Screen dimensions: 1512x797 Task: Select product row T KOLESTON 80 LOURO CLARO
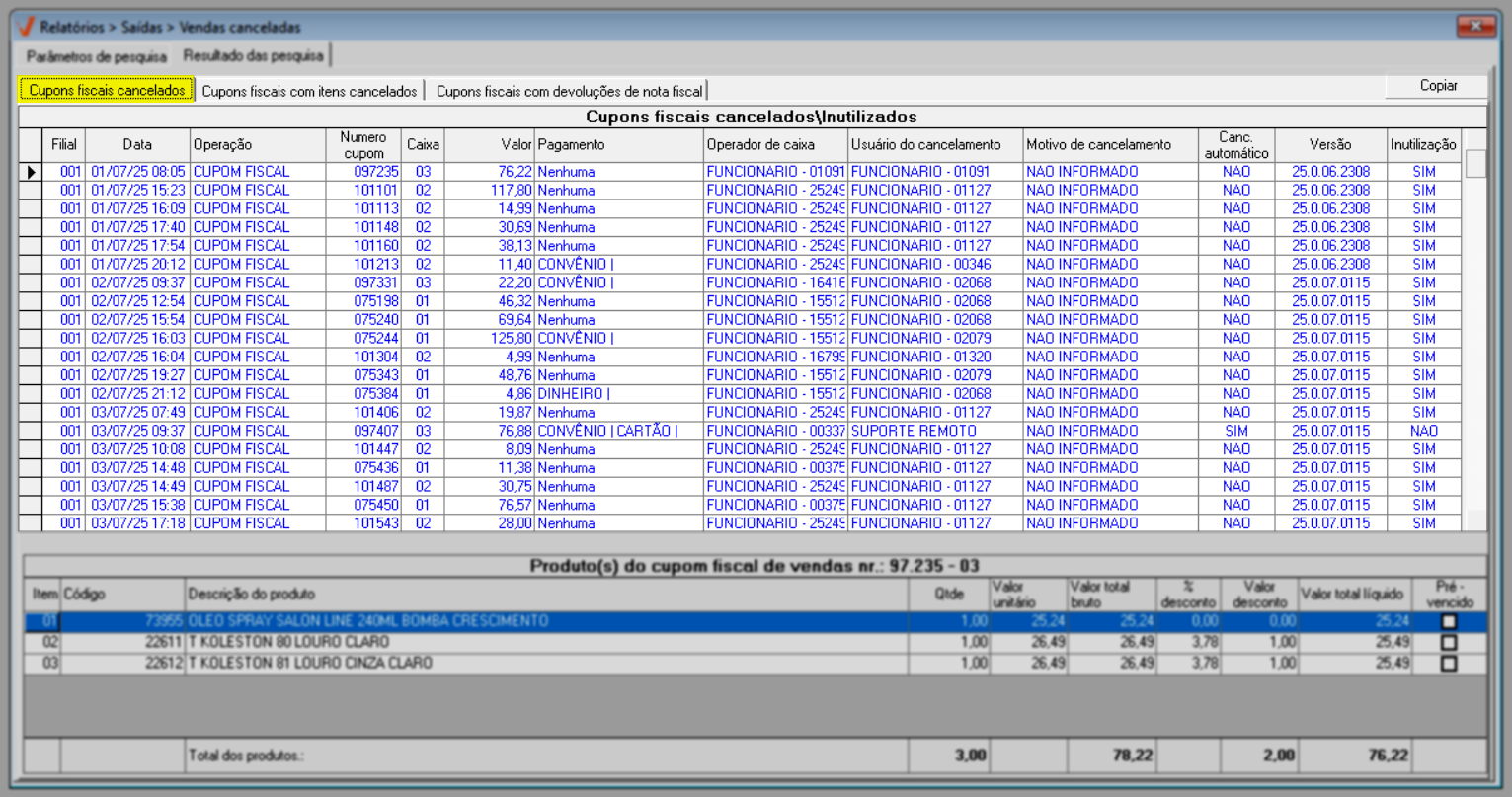[395, 643]
